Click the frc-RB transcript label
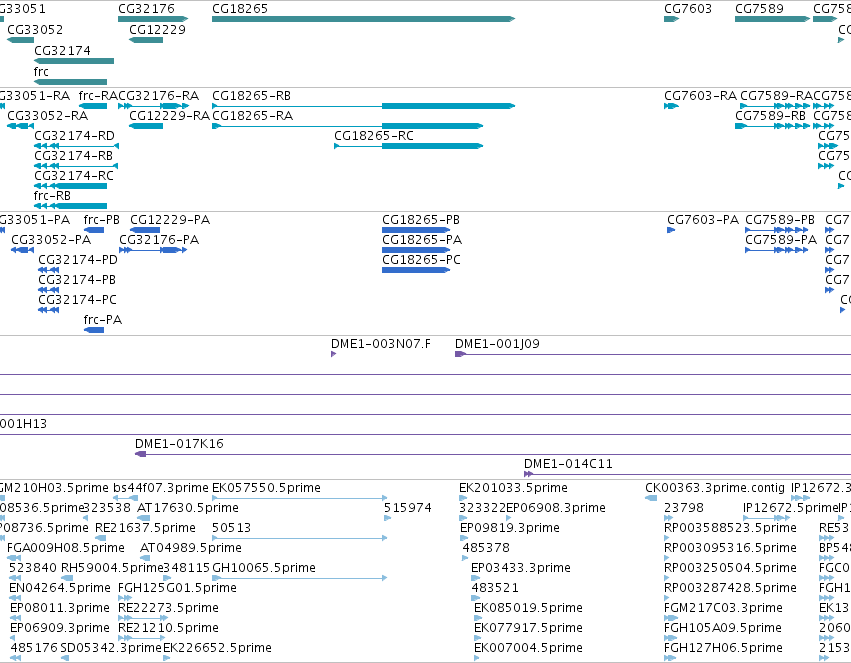 52,195
